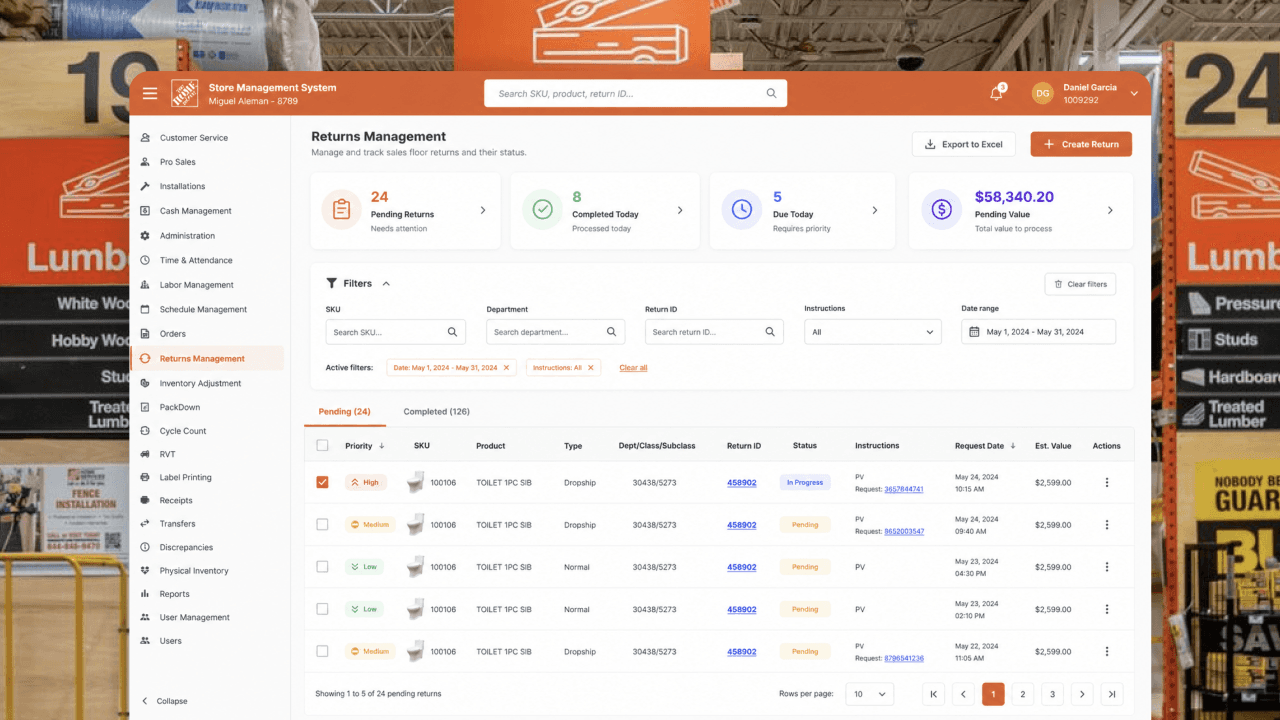Click the DG user avatar

(1043, 93)
